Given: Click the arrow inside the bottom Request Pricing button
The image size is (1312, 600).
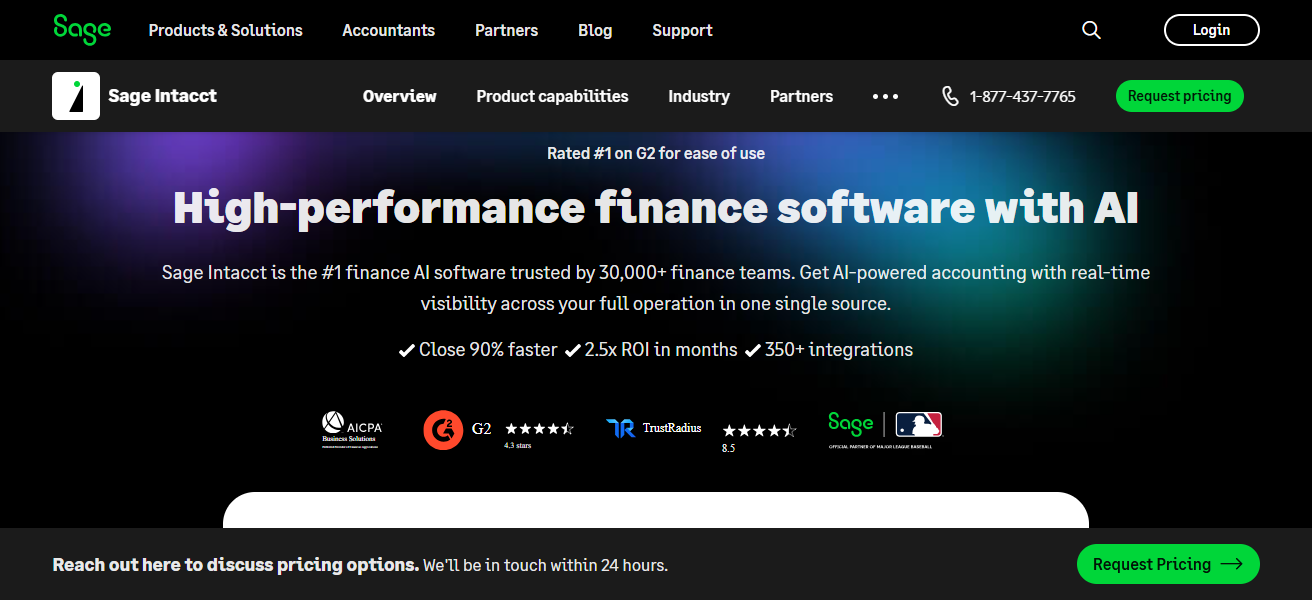Looking at the screenshot, I should point(1234,564).
